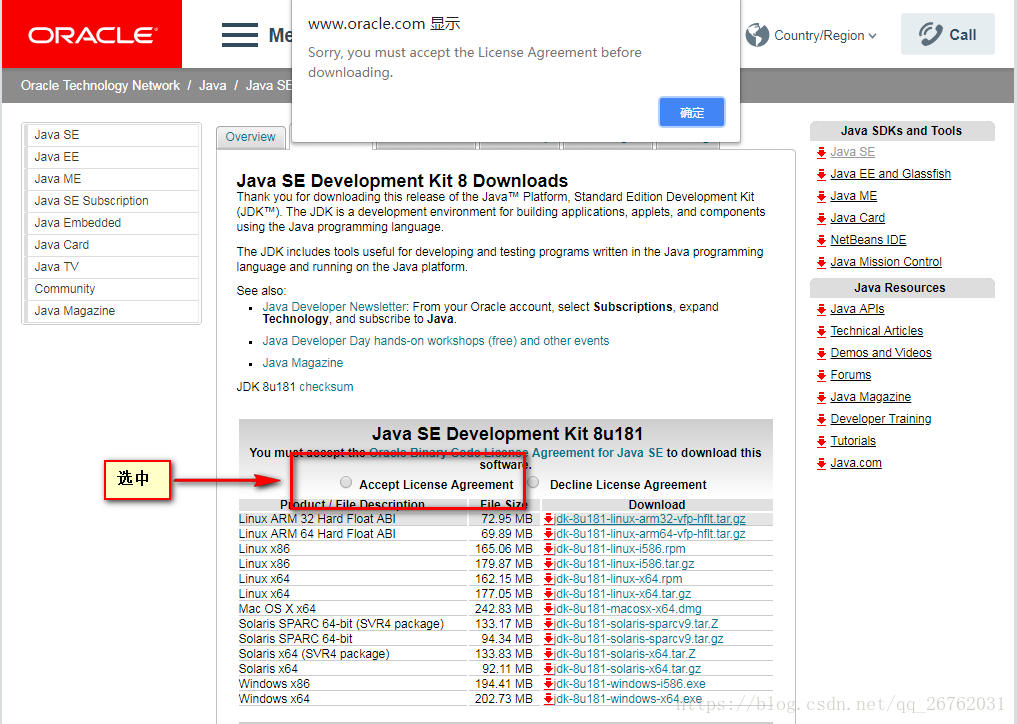This screenshot has height=724, width=1017.
Task: Click download arrow icon beside Java ME sidebar link
Action: click(x=821, y=197)
